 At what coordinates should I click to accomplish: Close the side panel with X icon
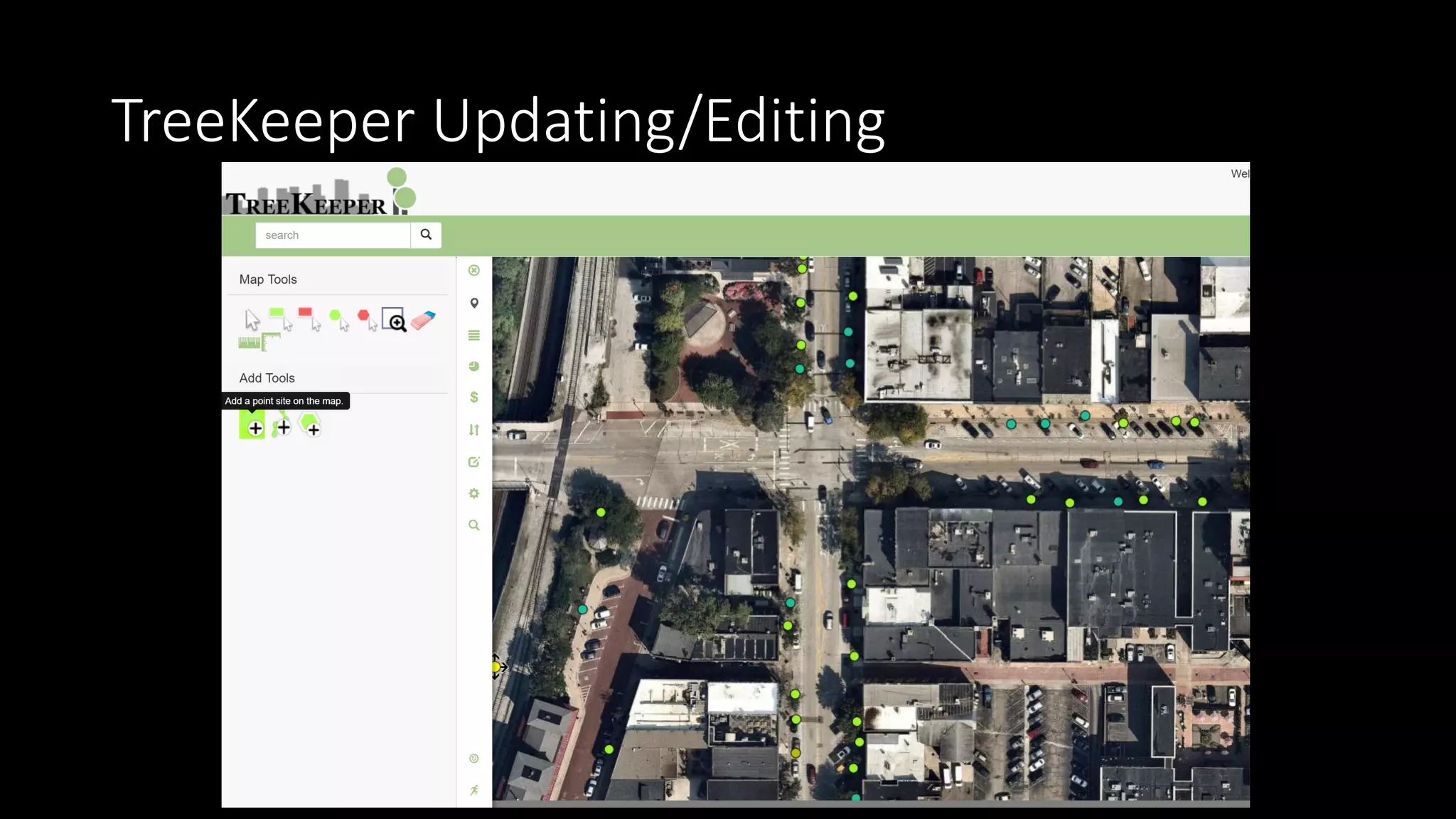coord(474,270)
